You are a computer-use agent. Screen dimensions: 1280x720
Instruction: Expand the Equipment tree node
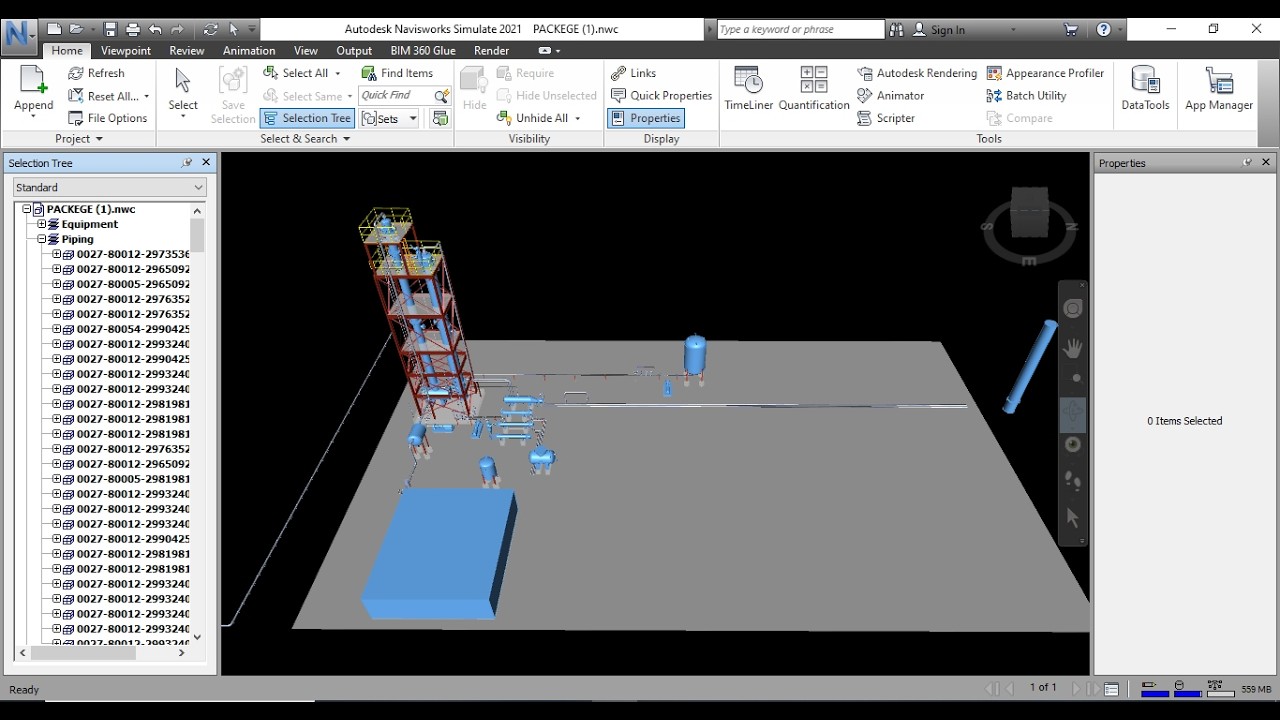[x=42, y=224]
